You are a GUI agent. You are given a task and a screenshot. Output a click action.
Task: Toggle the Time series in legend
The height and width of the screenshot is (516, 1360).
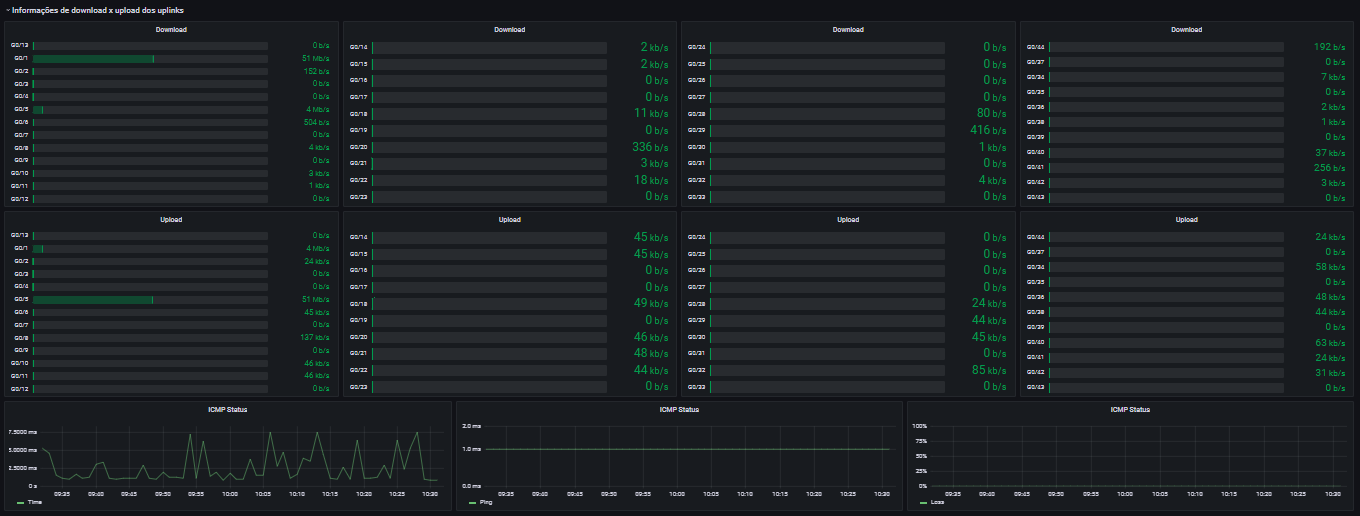[35, 502]
